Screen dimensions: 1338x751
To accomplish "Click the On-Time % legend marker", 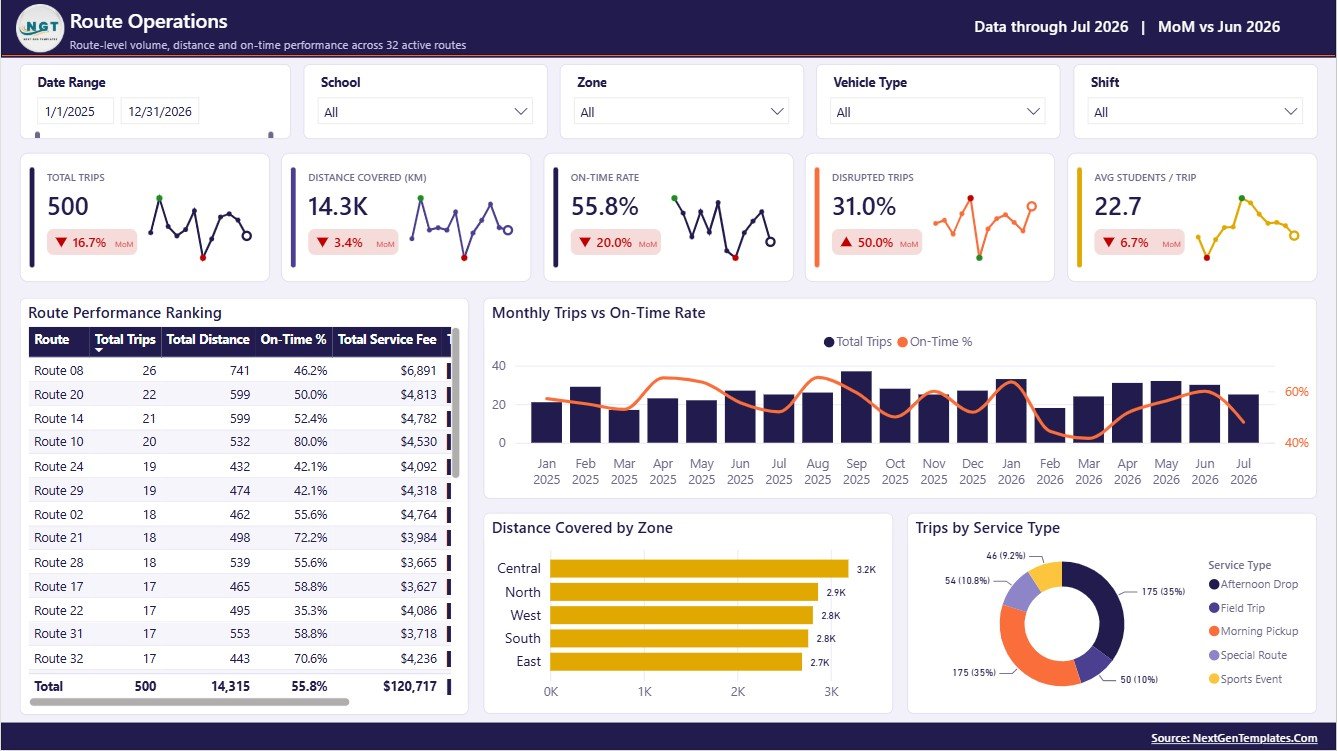I will (902, 342).
